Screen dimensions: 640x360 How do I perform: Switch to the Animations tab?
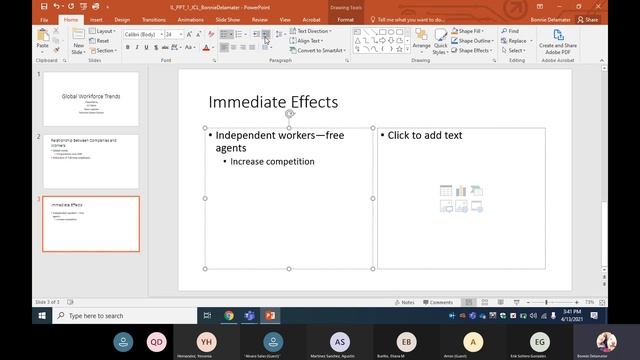click(190, 20)
